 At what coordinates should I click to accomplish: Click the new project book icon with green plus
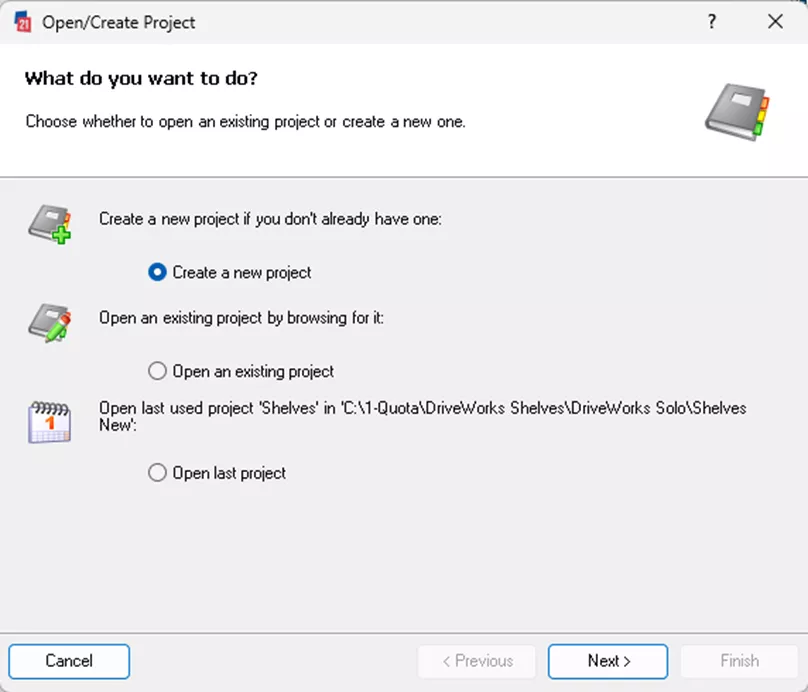click(50, 224)
